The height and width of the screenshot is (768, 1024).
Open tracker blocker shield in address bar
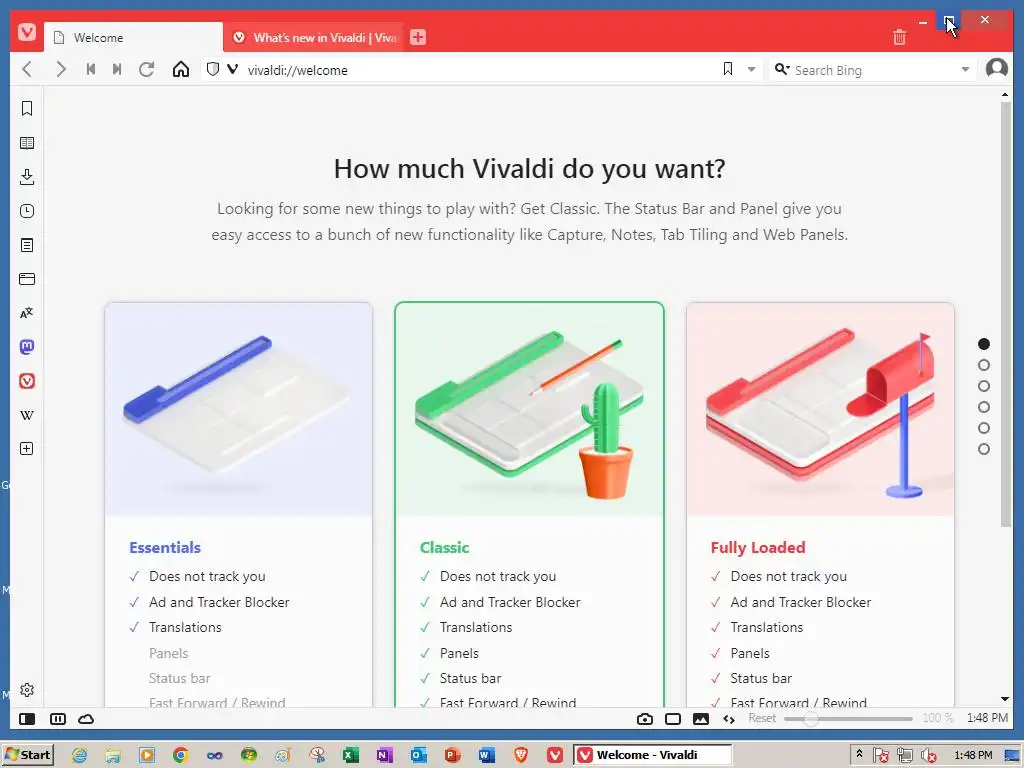point(212,69)
